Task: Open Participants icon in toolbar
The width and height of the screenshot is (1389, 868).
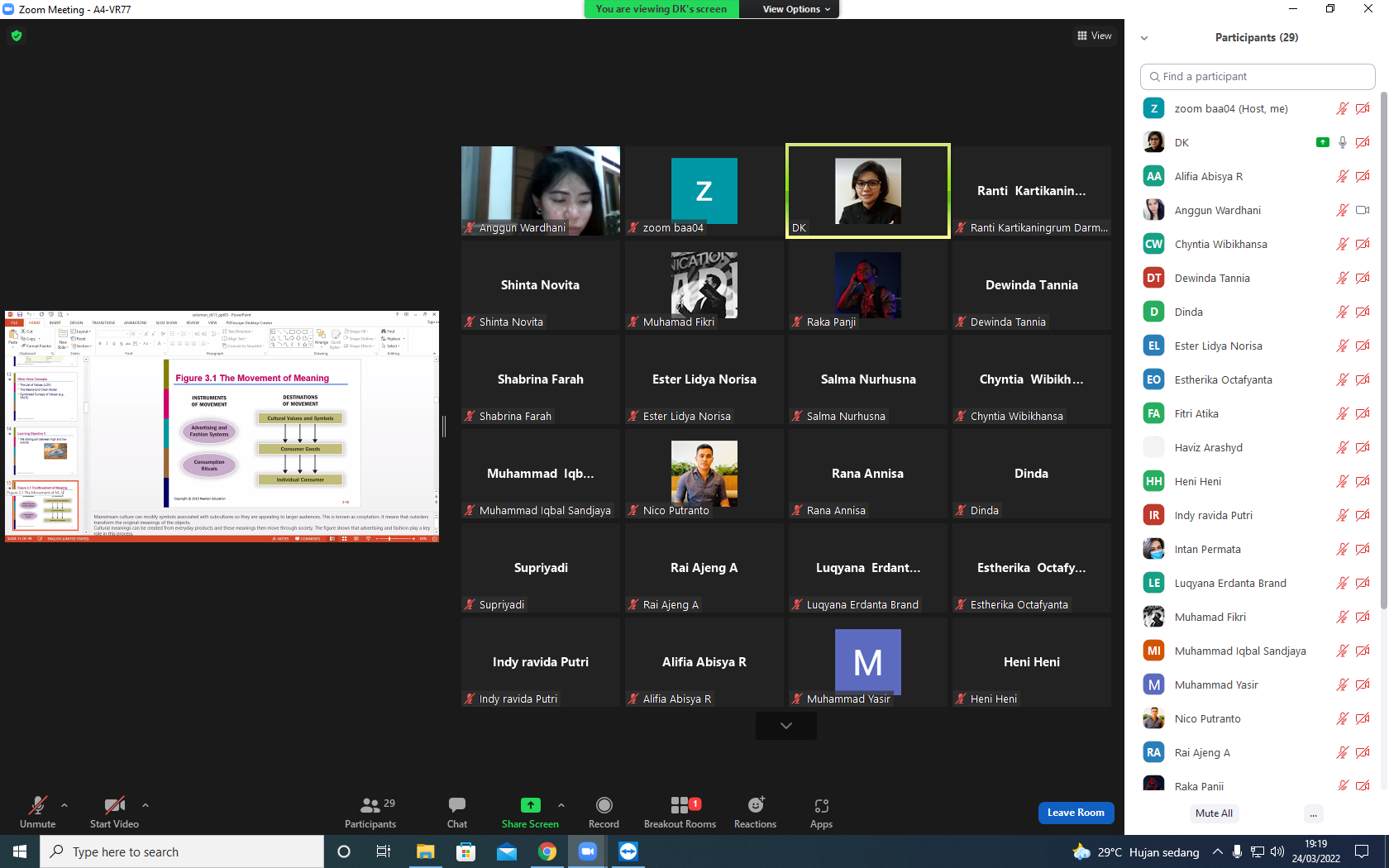Action: point(370,805)
